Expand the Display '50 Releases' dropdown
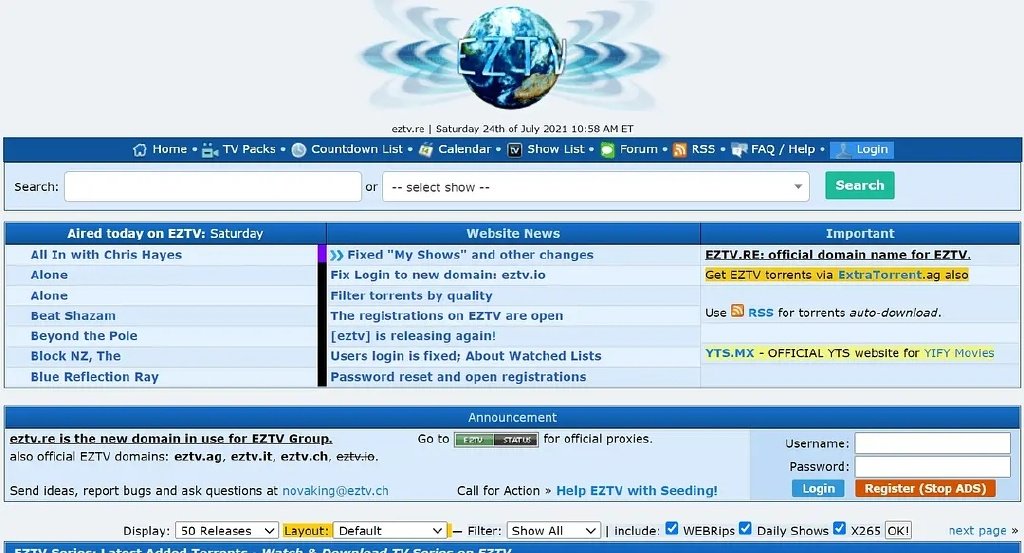 click(227, 531)
